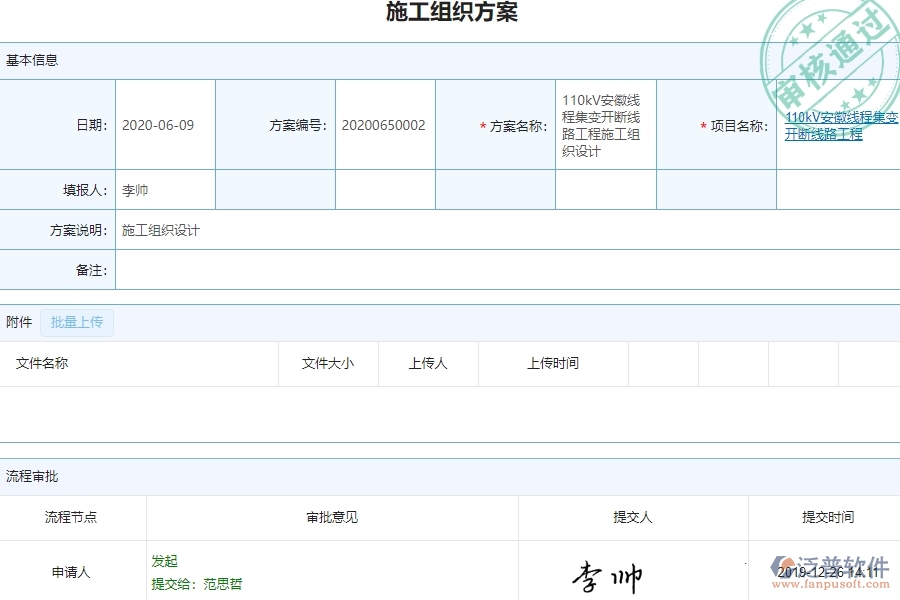Viewport: 900px width, 600px height.
Task: Open the 110kV安徽线程集变开断线路工程 project link
Action: (x=840, y=124)
